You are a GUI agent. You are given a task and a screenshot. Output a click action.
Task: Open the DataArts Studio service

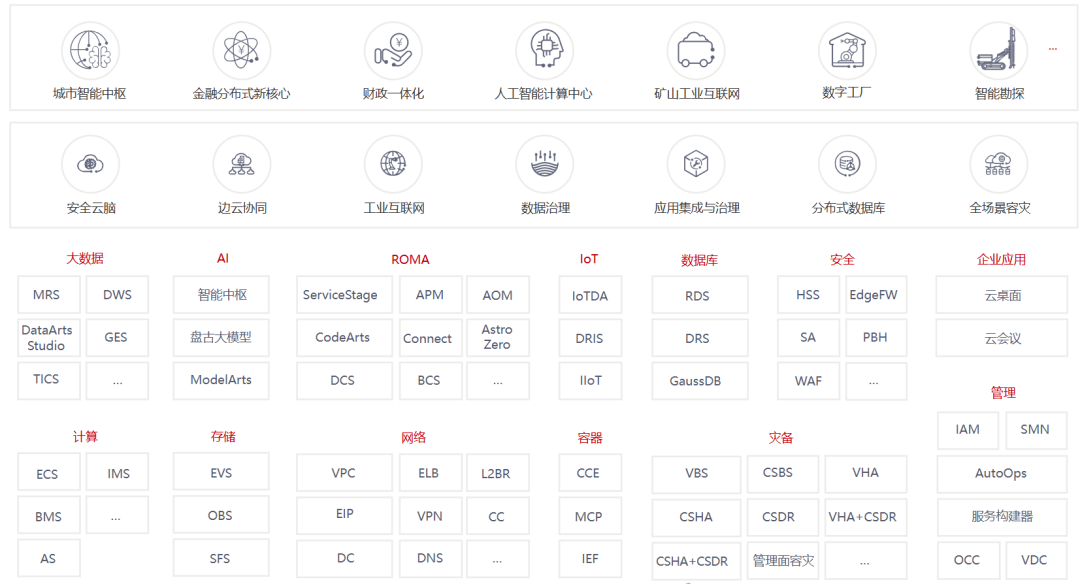pos(48,337)
